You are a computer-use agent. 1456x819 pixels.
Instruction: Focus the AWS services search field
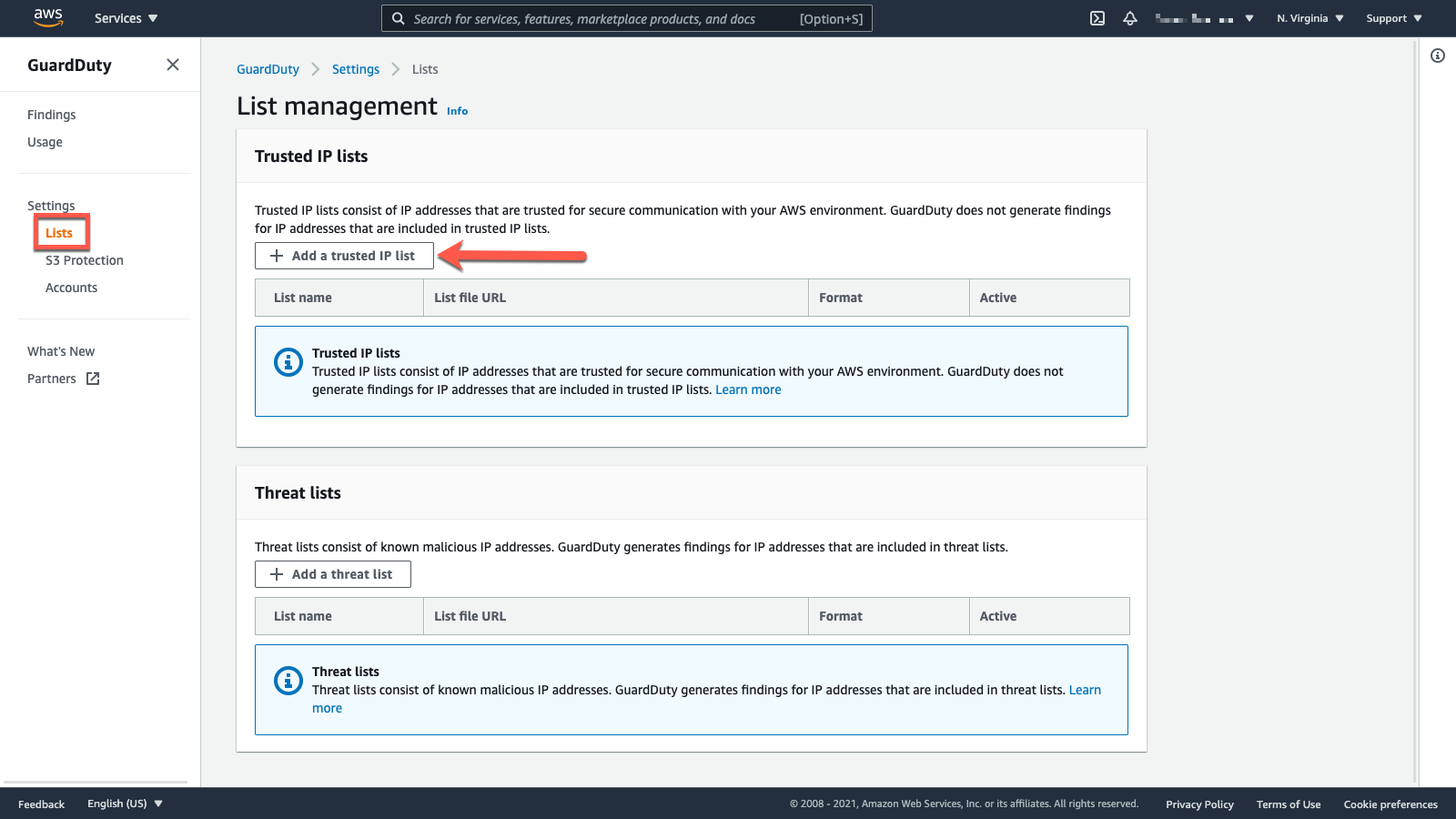(627, 18)
